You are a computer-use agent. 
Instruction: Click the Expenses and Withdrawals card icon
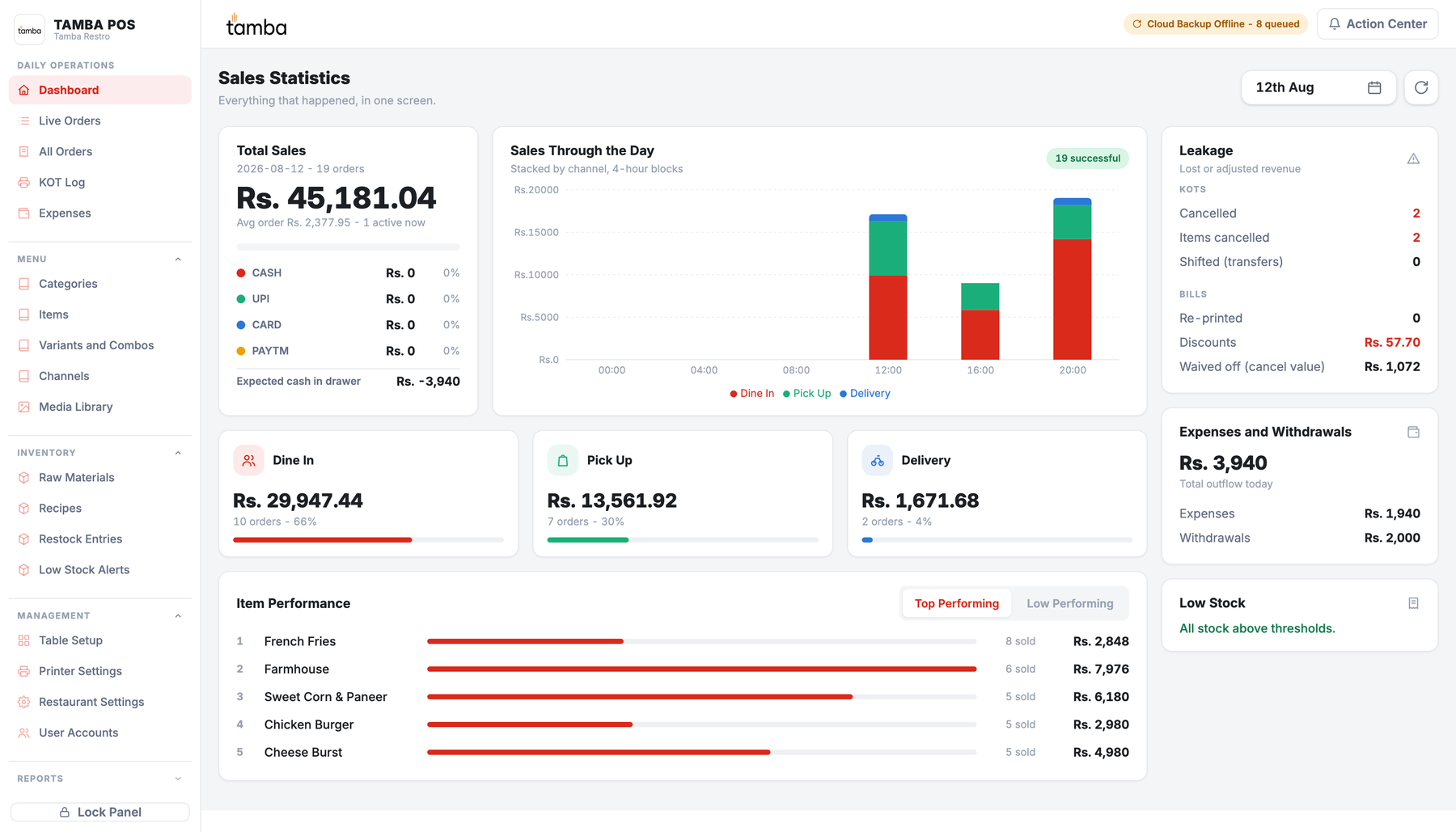(1413, 433)
